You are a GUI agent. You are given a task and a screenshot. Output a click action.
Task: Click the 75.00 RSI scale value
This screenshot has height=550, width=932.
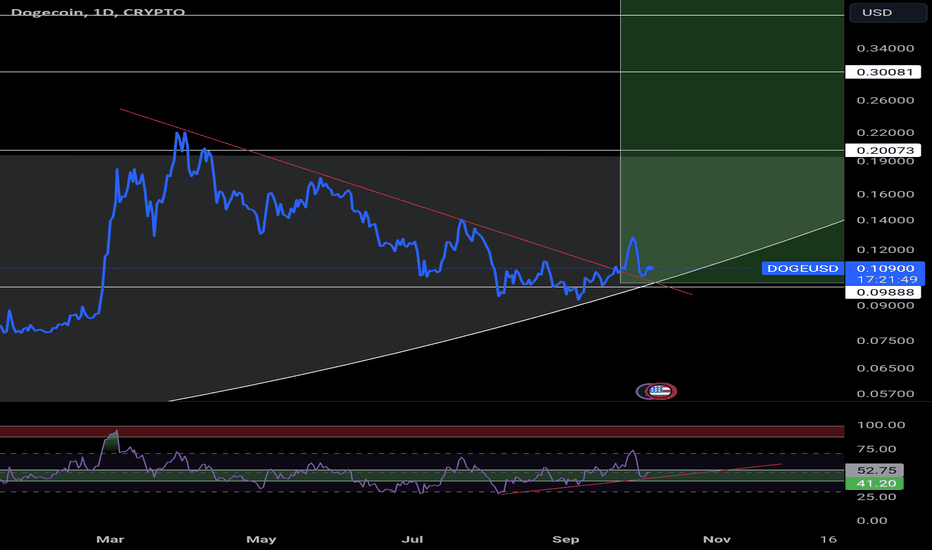tap(876, 449)
